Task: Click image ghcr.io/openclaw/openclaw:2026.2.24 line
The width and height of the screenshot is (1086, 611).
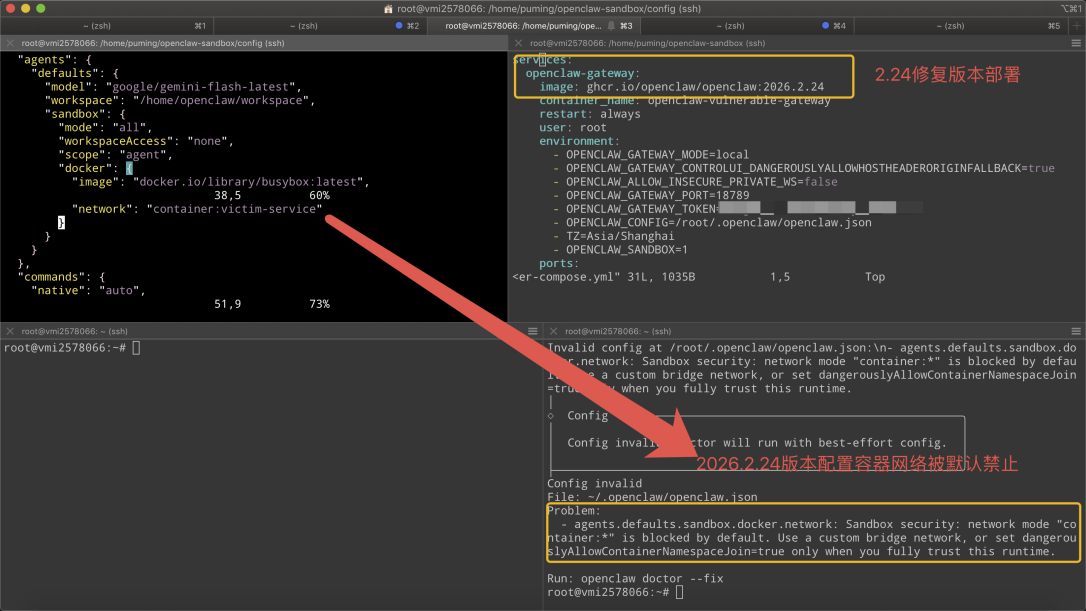Action: (682, 87)
